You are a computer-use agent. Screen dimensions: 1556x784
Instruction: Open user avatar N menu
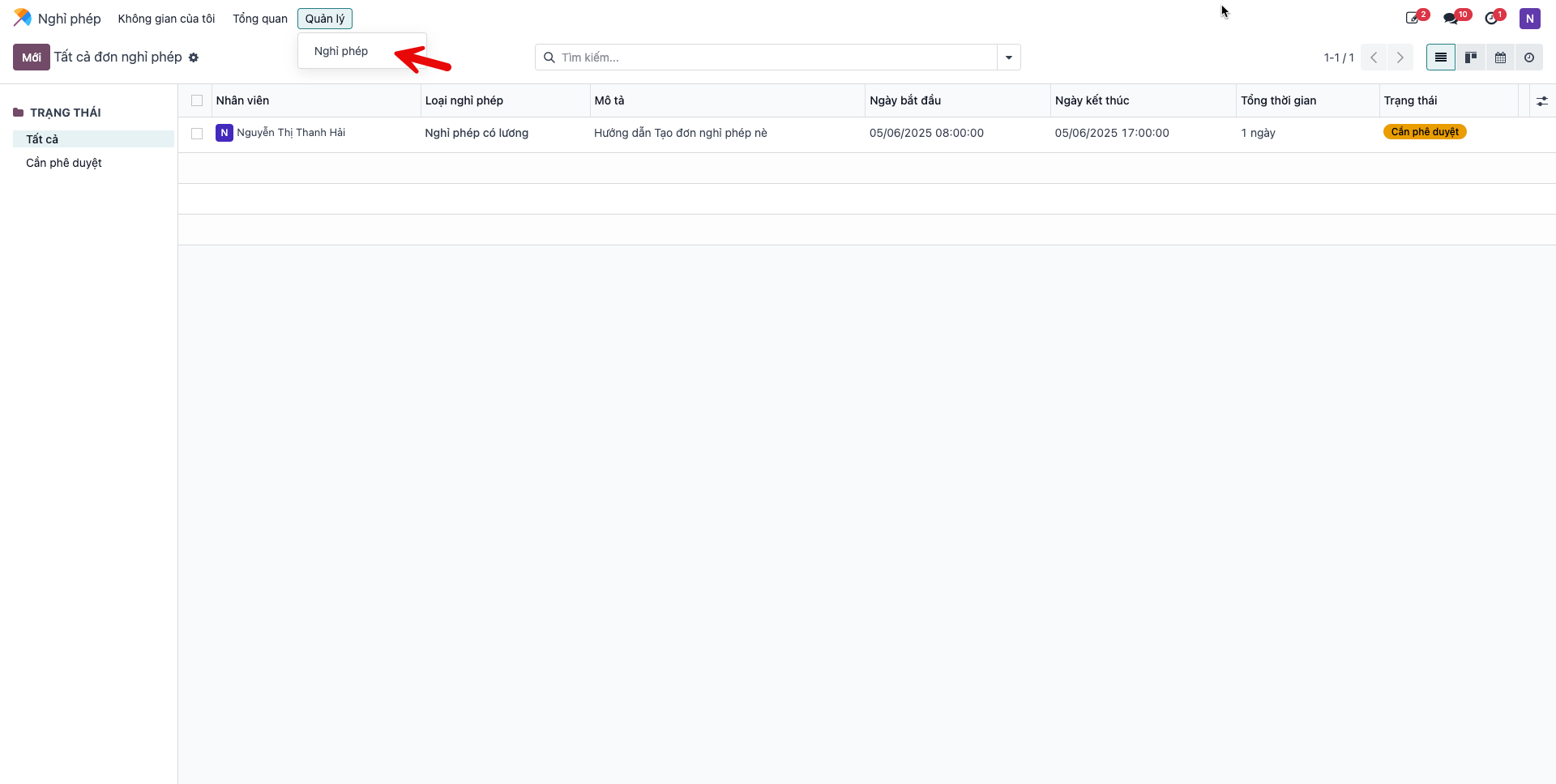pyautogui.click(x=1529, y=19)
